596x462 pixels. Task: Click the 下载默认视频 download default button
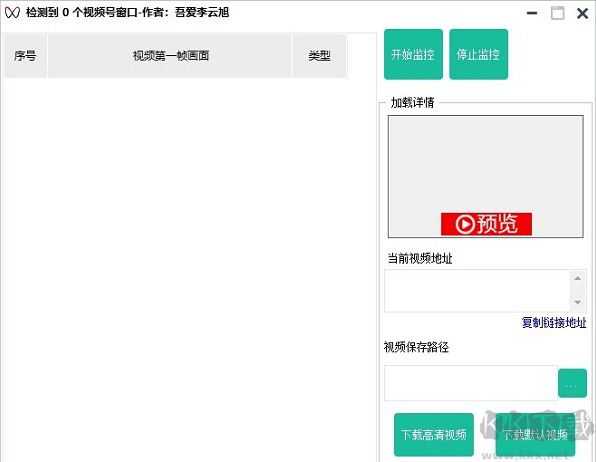click(535, 435)
